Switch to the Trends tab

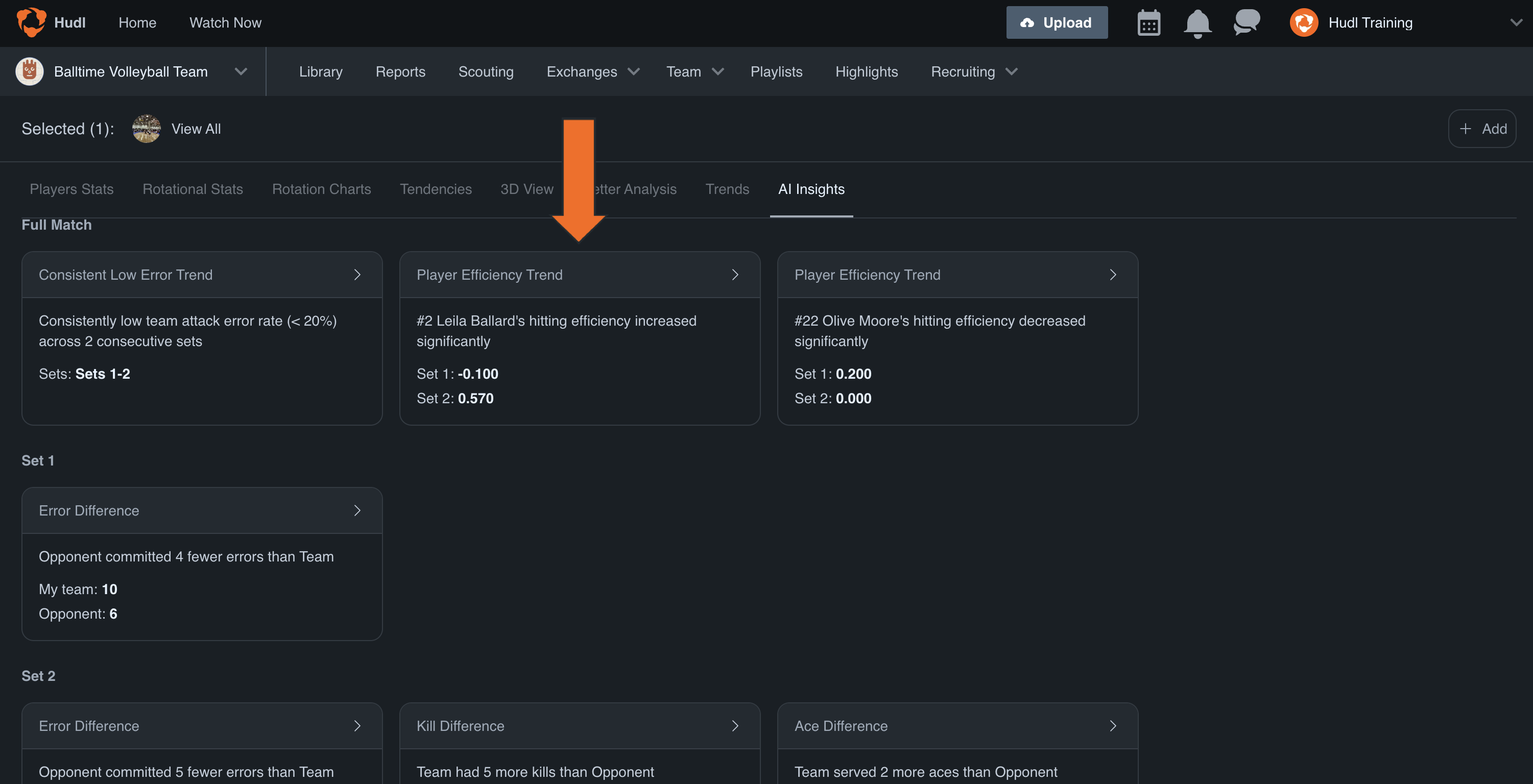tap(727, 189)
